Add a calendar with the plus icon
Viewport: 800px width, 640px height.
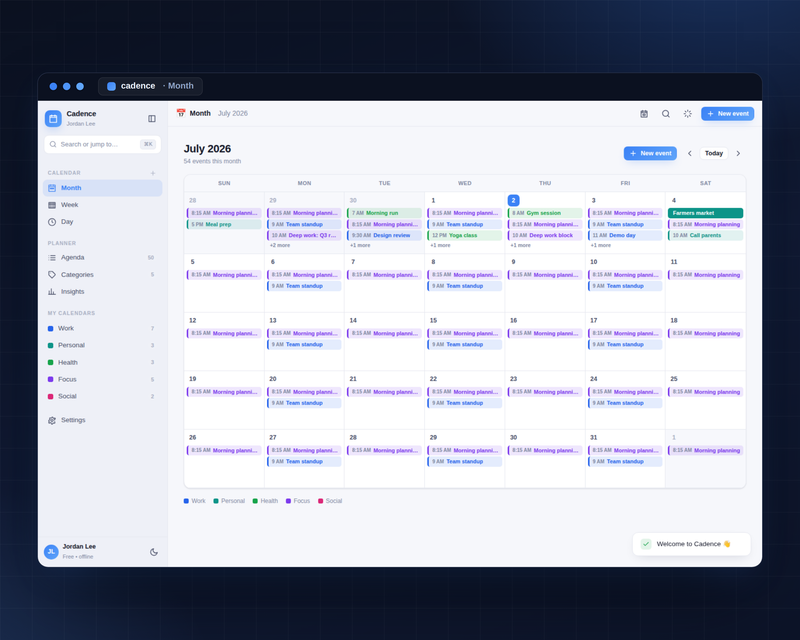point(153,173)
